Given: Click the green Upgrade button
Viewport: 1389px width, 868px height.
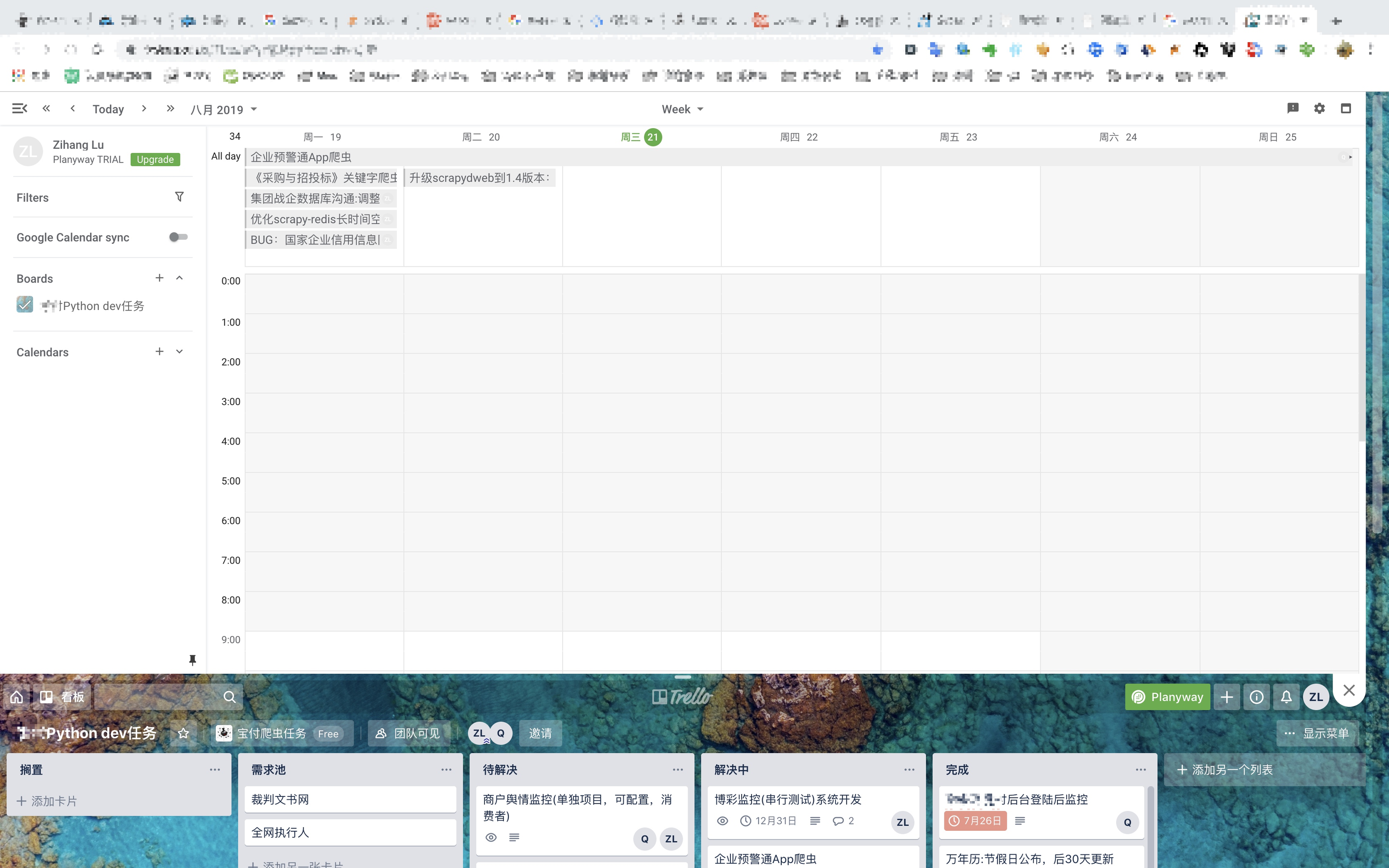Looking at the screenshot, I should coord(155,160).
